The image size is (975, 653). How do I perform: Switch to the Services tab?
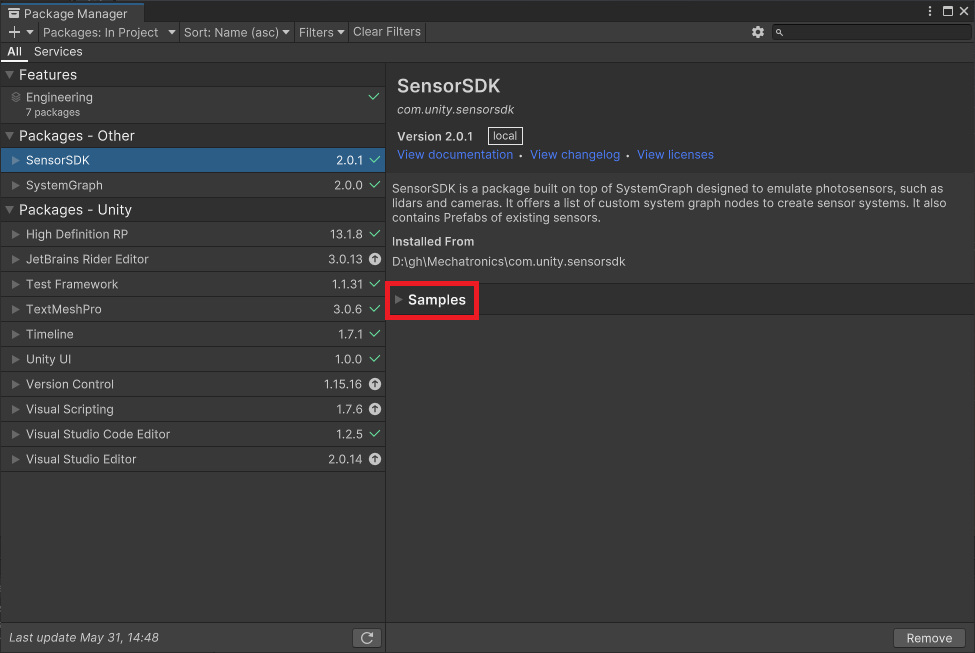point(58,52)
